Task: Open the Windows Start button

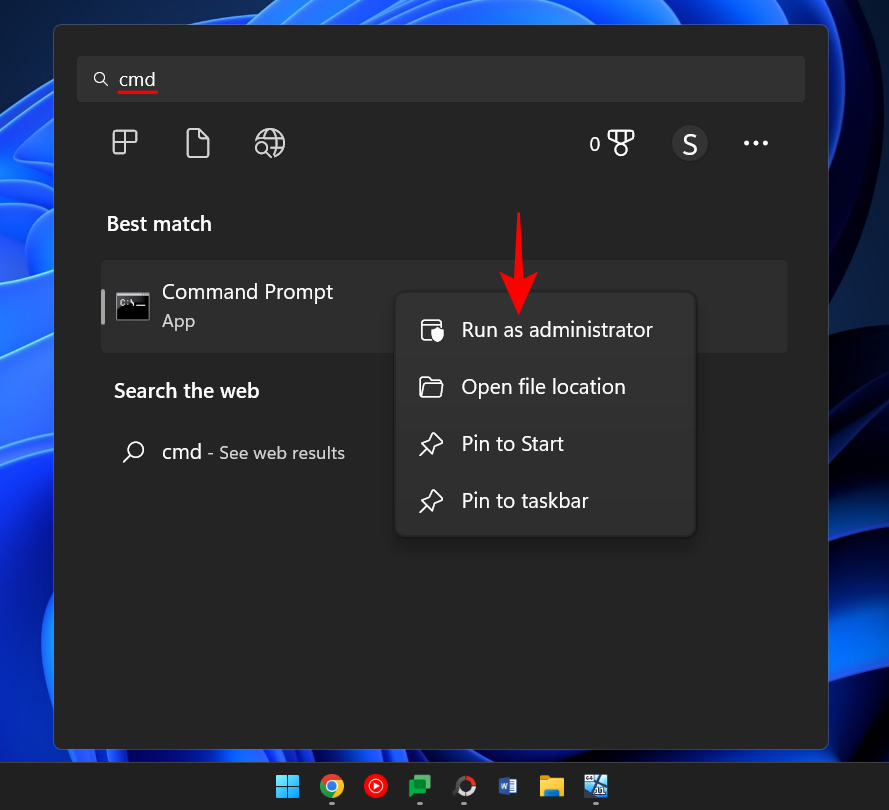Action: point(287,787)
